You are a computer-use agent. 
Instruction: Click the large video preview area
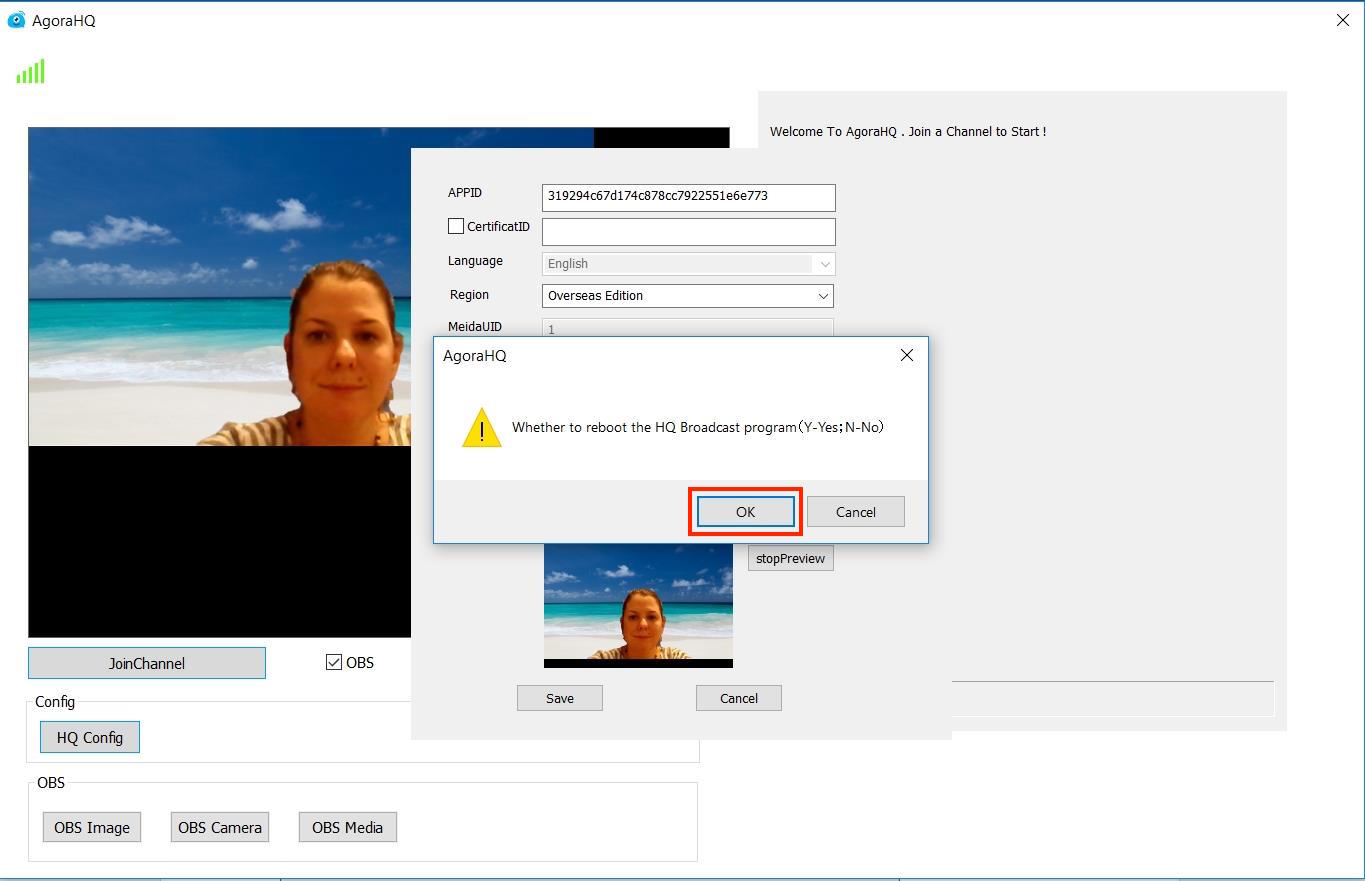[x=219, y=382]
